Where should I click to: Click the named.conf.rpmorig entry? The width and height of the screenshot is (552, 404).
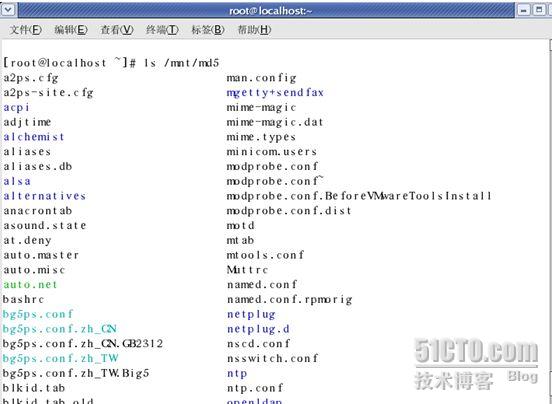(289, 300)
